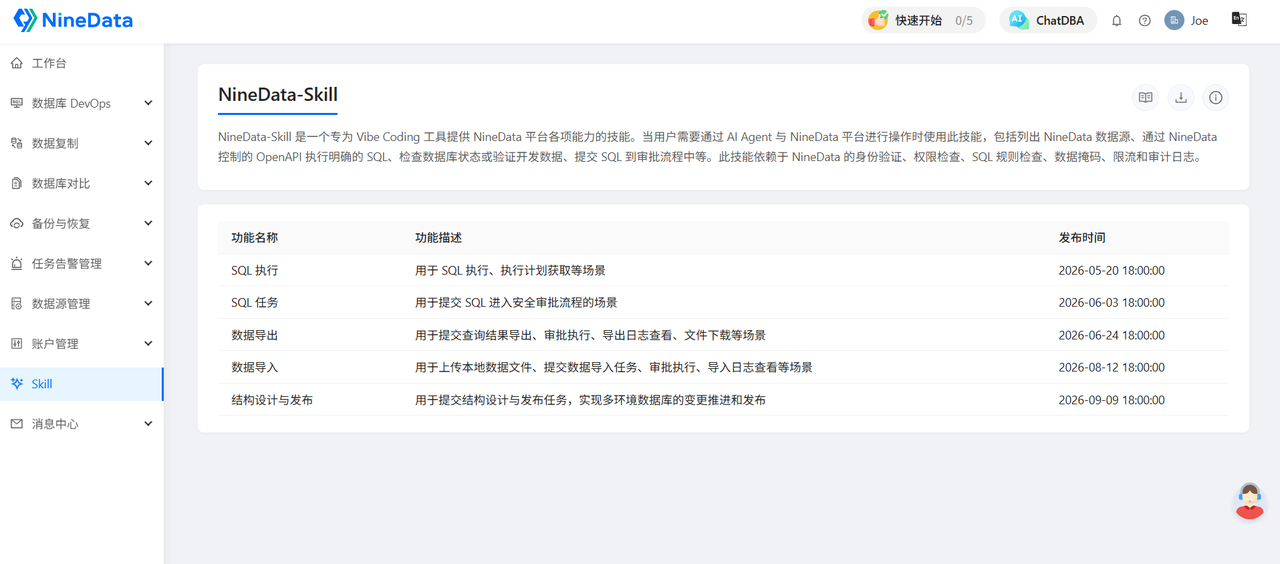This screenshot has height=564, width=1280.
Task: Open the help question mark icon
Action: click(x=1145, y=20)
